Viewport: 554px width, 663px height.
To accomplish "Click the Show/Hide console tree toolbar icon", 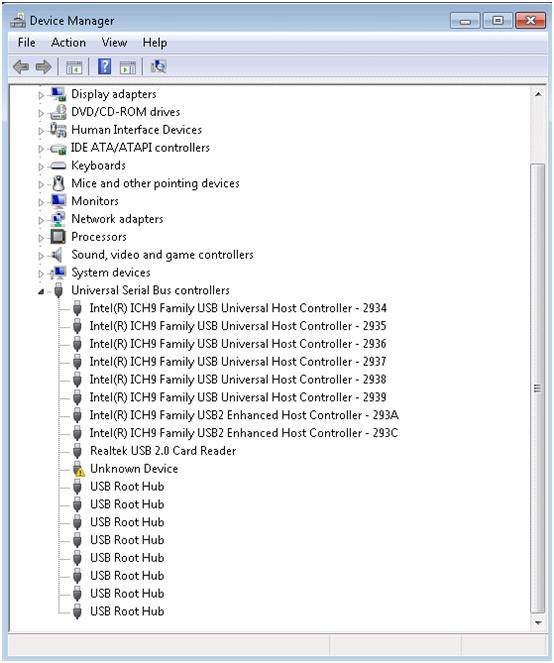I will (74, 67).
